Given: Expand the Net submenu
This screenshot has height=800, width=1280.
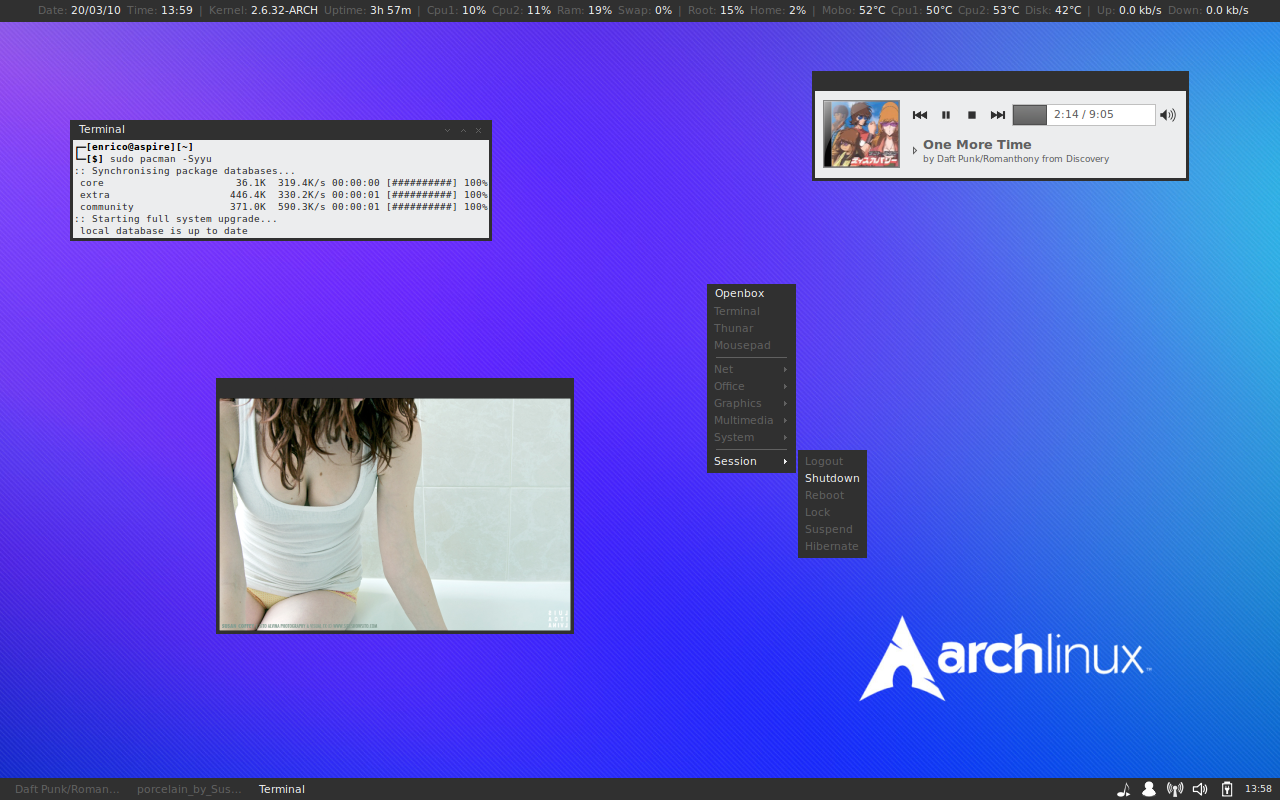Looking at the screenshot, I should (x=751, y=369).
